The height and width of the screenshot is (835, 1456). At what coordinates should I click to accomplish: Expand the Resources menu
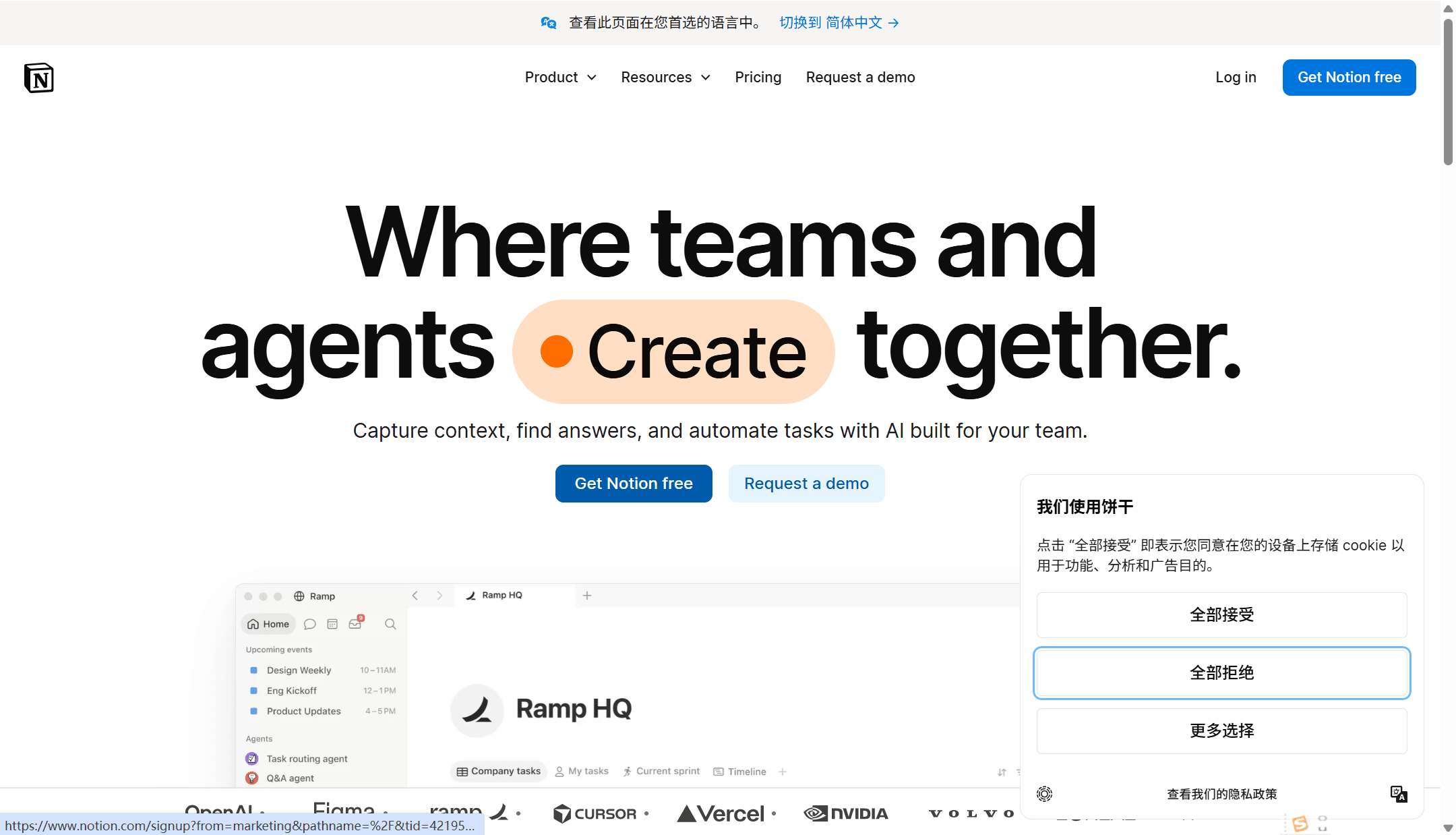tap(666, 78)
